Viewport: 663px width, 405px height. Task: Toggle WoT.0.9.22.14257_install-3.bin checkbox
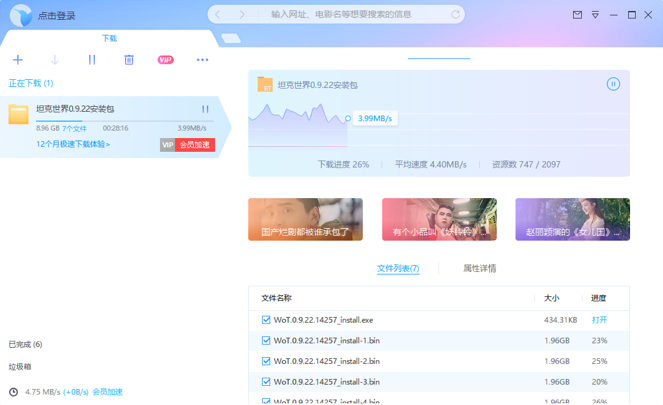coord(266,382)
